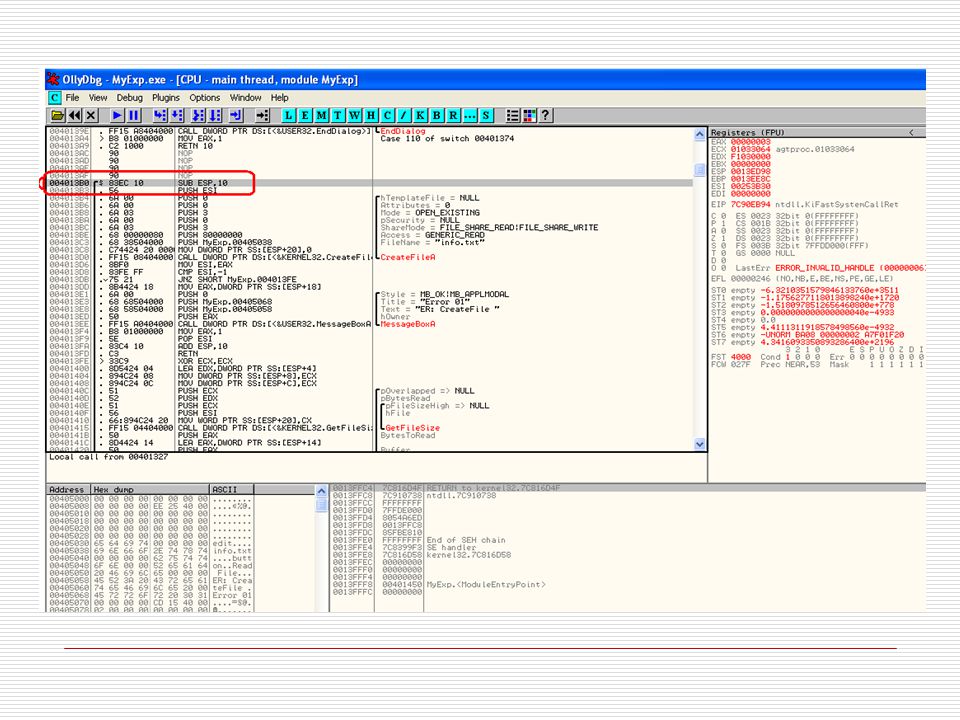
Task: Select the ECX register value 01033064
Action: click(x=751, y=149)
